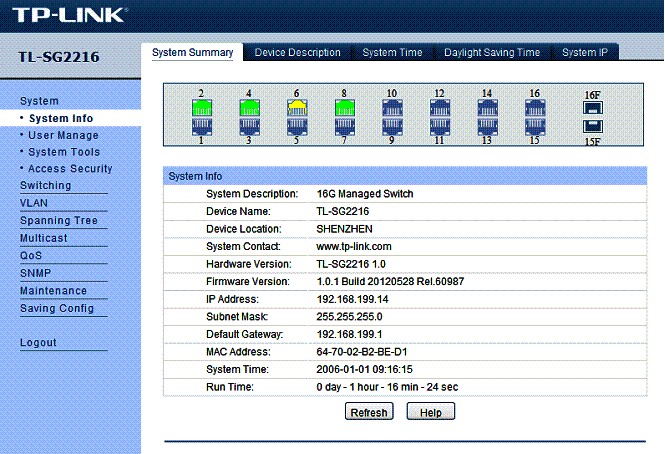The image size is (665, 454).
Task: Click subnet mask 255.255.255.0 value
Action: point(349,317)
